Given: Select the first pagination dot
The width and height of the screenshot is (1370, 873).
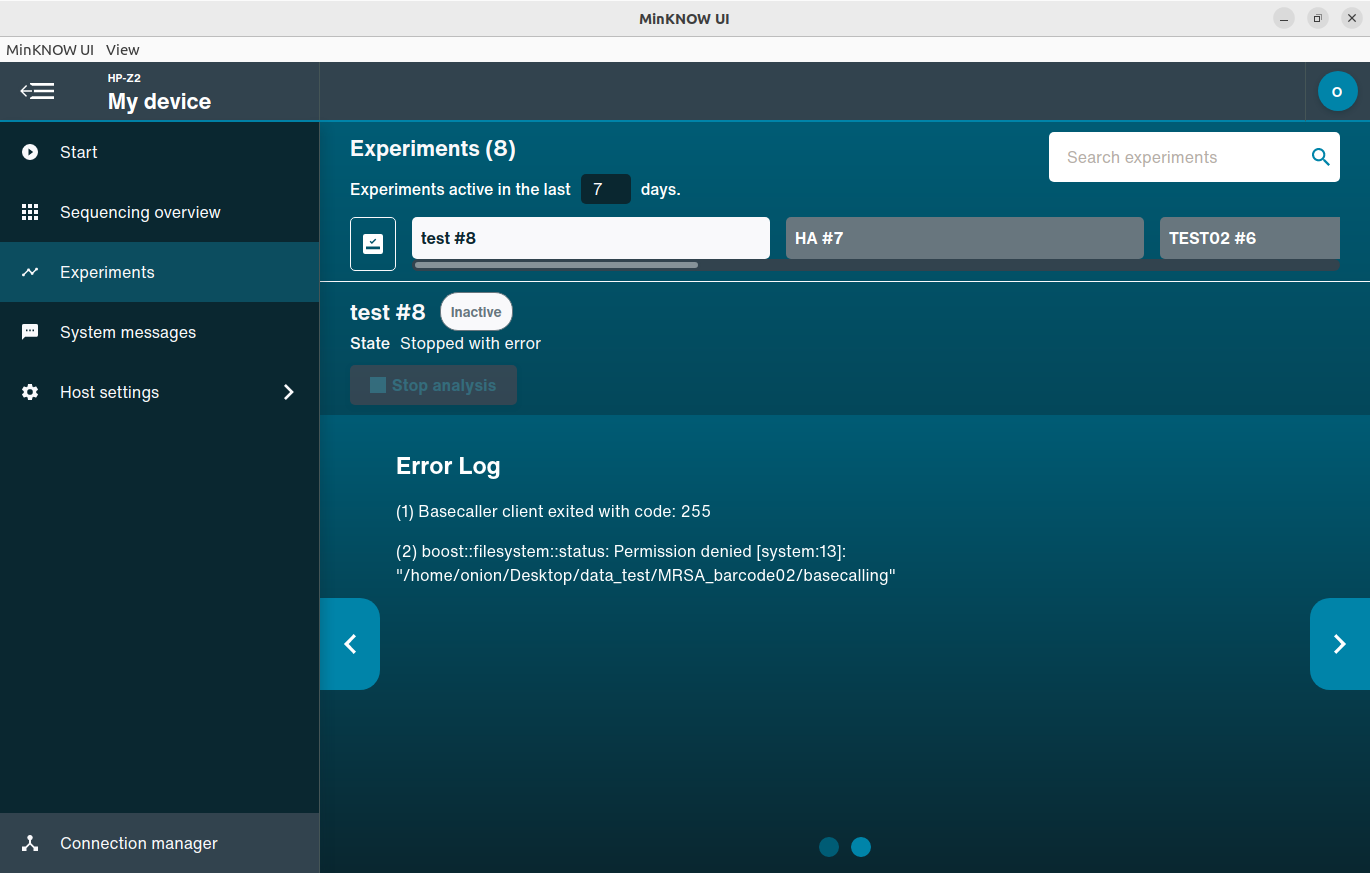Looking at the screenshot, I should 829,847.
